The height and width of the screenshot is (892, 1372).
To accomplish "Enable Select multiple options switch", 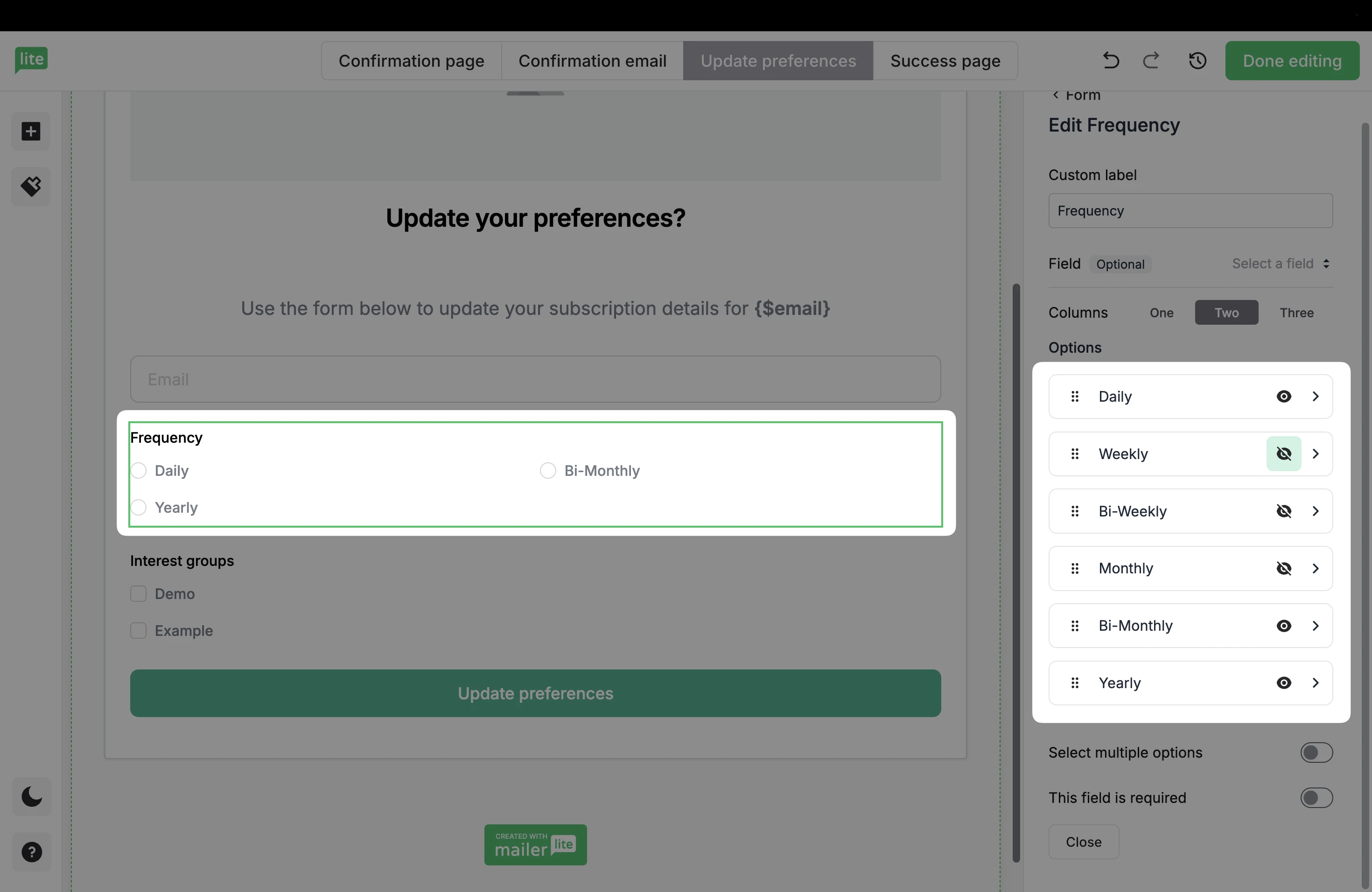I will tap(1316, 753).
